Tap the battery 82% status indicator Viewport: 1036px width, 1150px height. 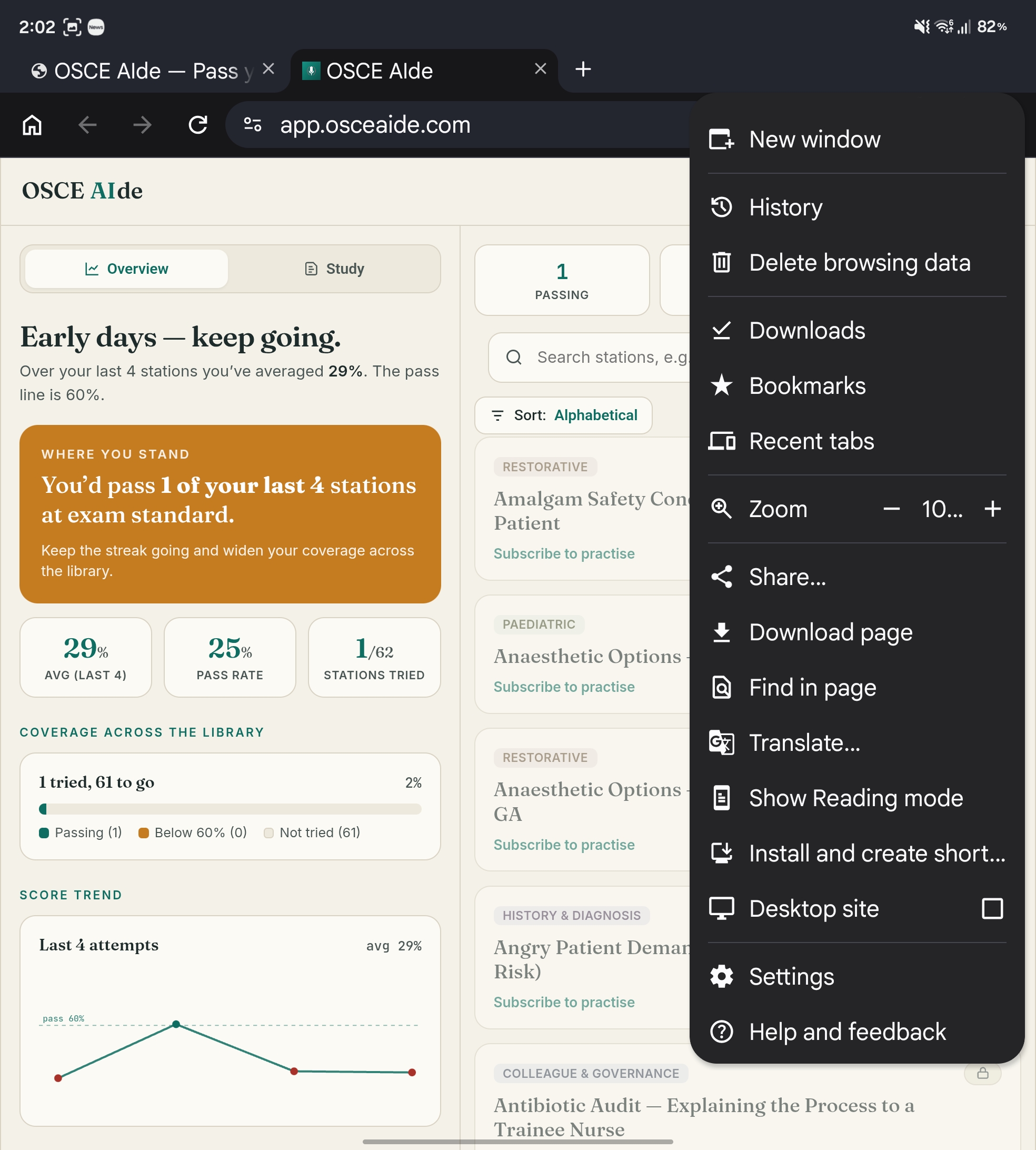pos(992,27)
